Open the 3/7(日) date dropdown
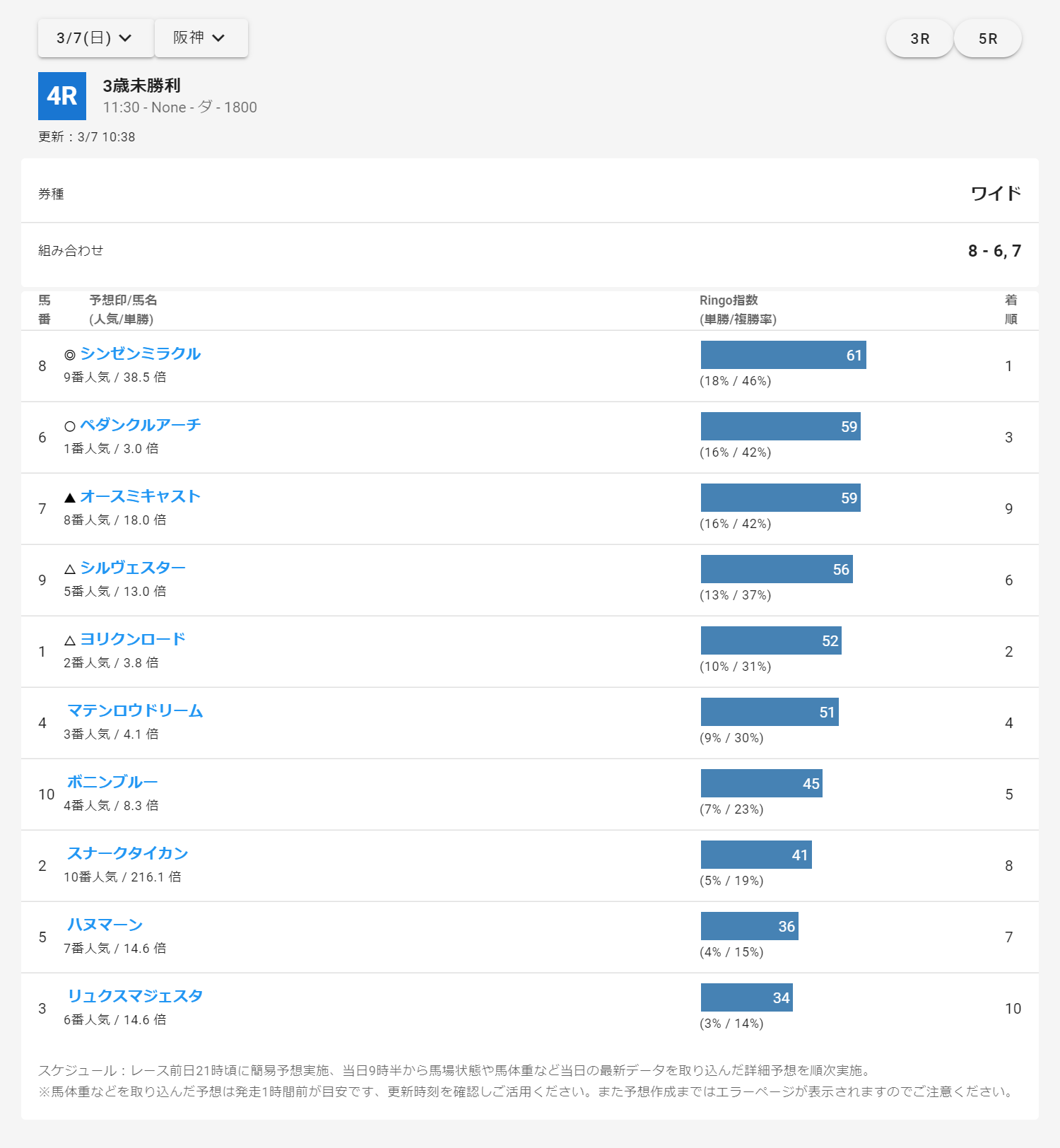This screenshot has height=1148, width=1060. pyautogui.click(x=95, y=38)
